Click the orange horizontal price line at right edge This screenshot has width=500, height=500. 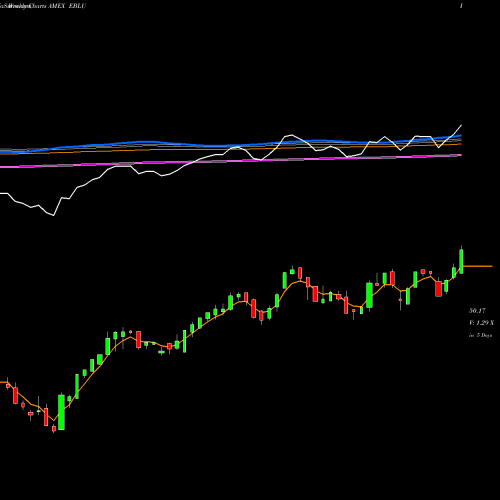(x=478, y=266)
